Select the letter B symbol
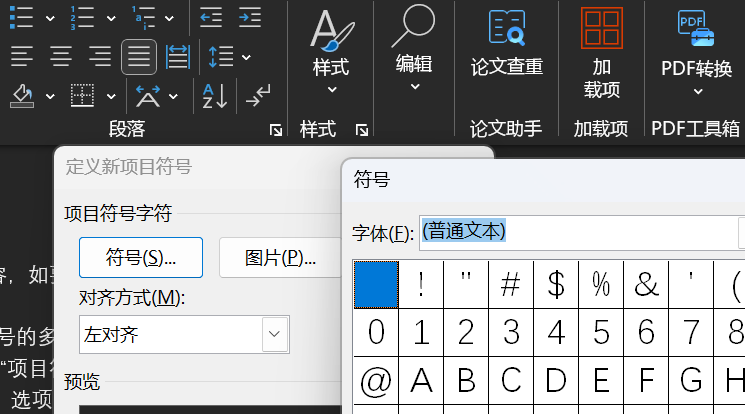Image resolution: width=745 pixels, height=414 pixels. (466, 381)
